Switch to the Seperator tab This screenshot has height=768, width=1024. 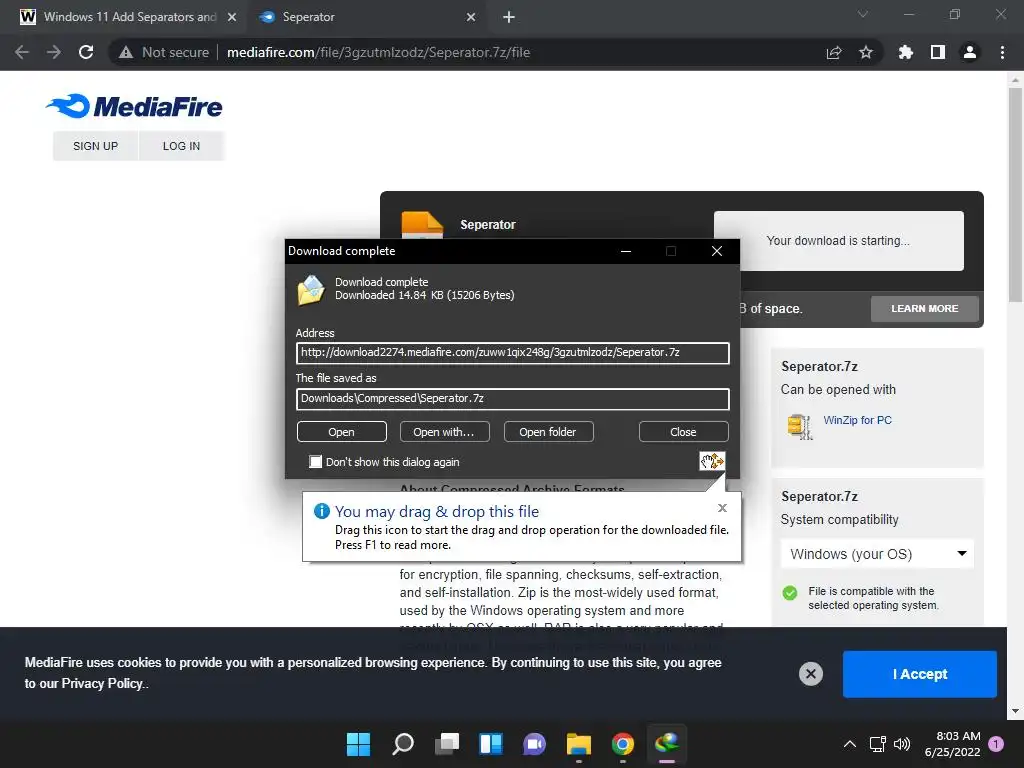(x=368, y=17)
